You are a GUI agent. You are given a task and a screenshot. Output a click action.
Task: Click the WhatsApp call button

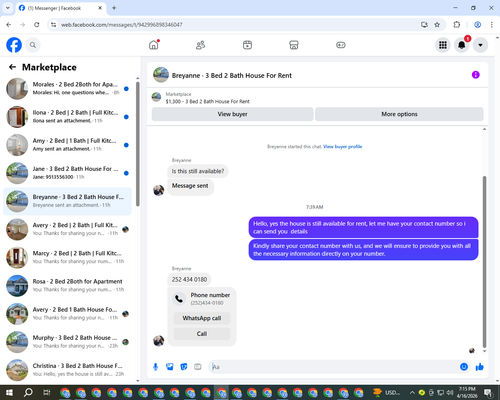tap(202, 318)
